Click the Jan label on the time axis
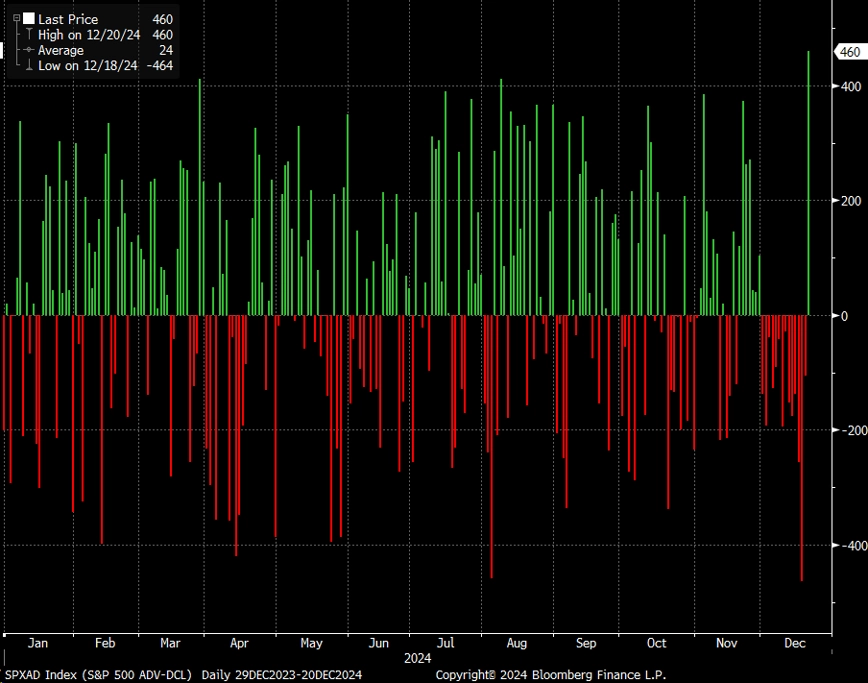 point(38,643)
